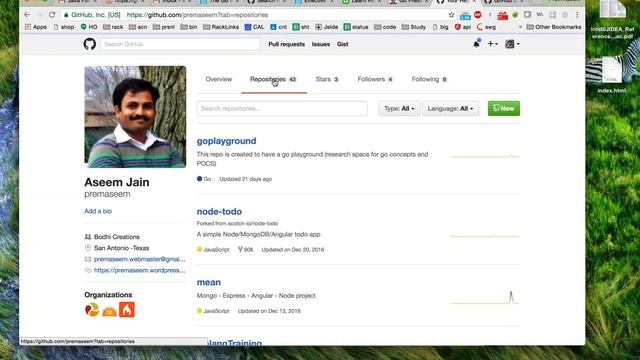Open Pull requests in header
This screenshot has height=360, width=640.
[287, 44]
